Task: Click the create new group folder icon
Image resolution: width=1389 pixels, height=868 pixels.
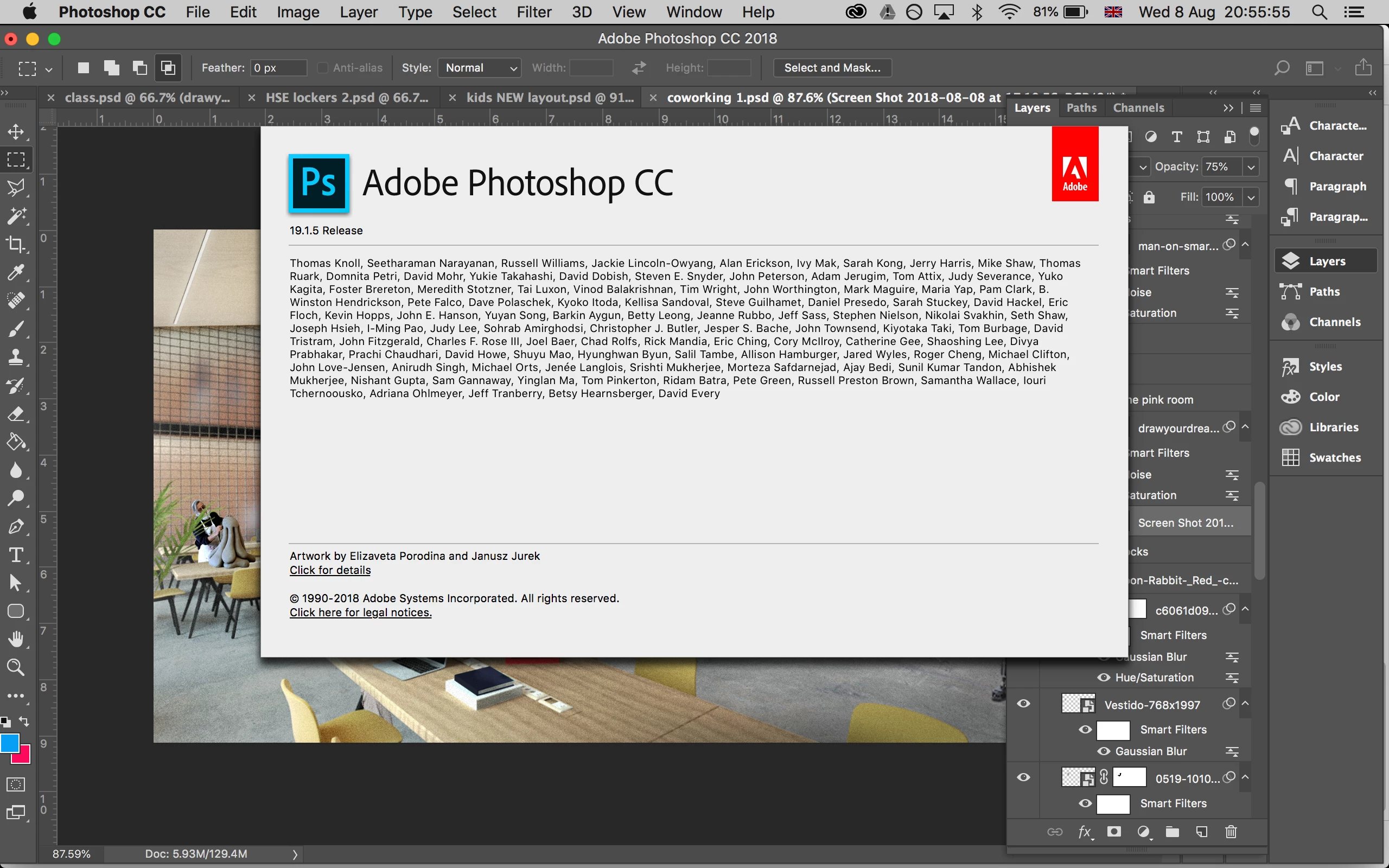Action: (1172, 832)
